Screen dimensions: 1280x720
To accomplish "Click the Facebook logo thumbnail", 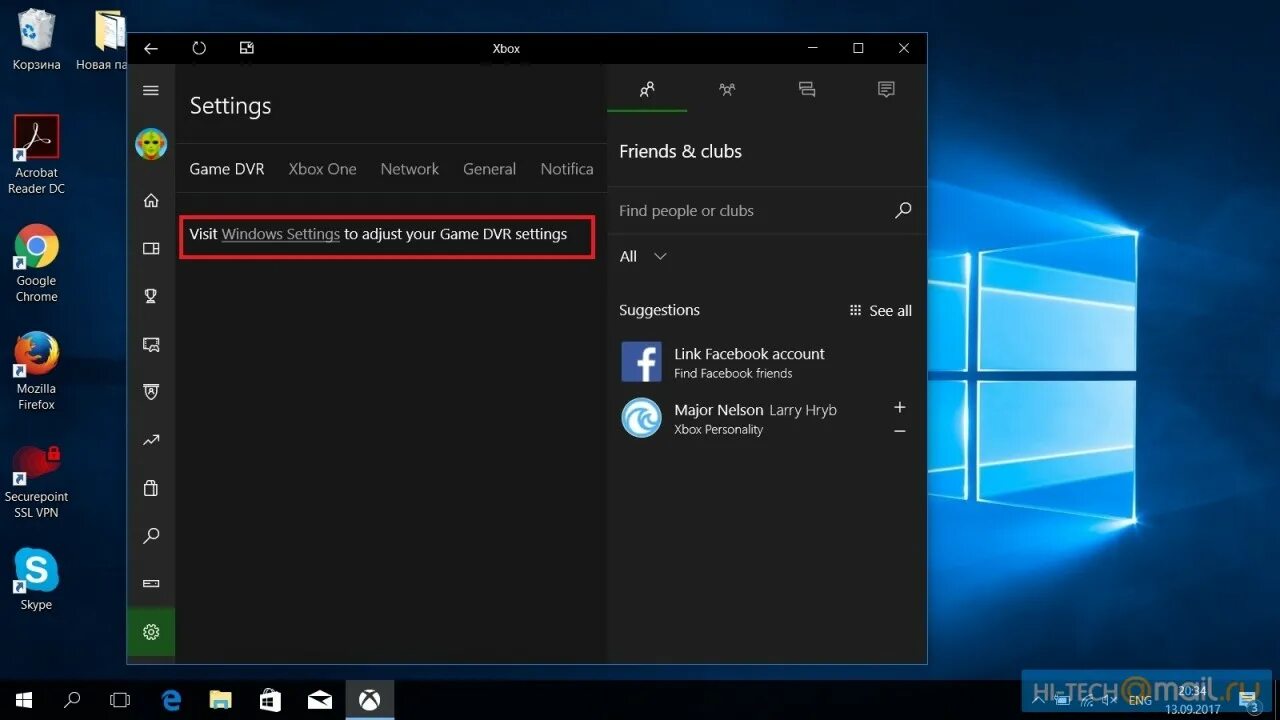I will (x=641, y=362).
